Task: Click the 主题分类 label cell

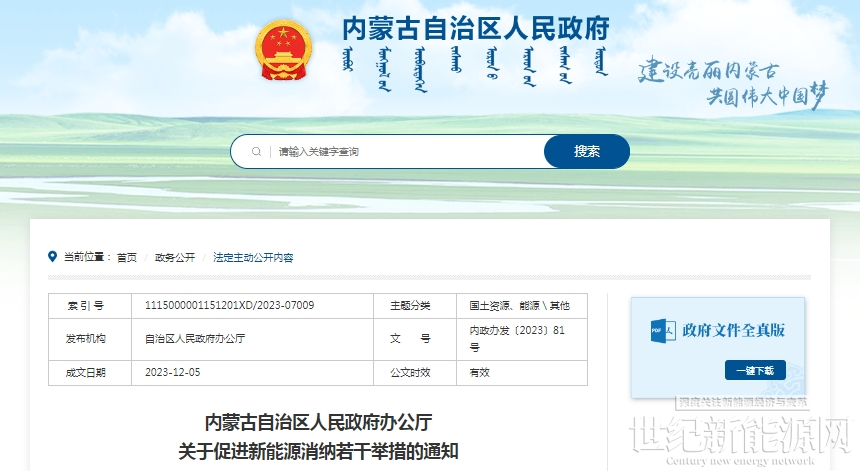Action: point(415,306)
